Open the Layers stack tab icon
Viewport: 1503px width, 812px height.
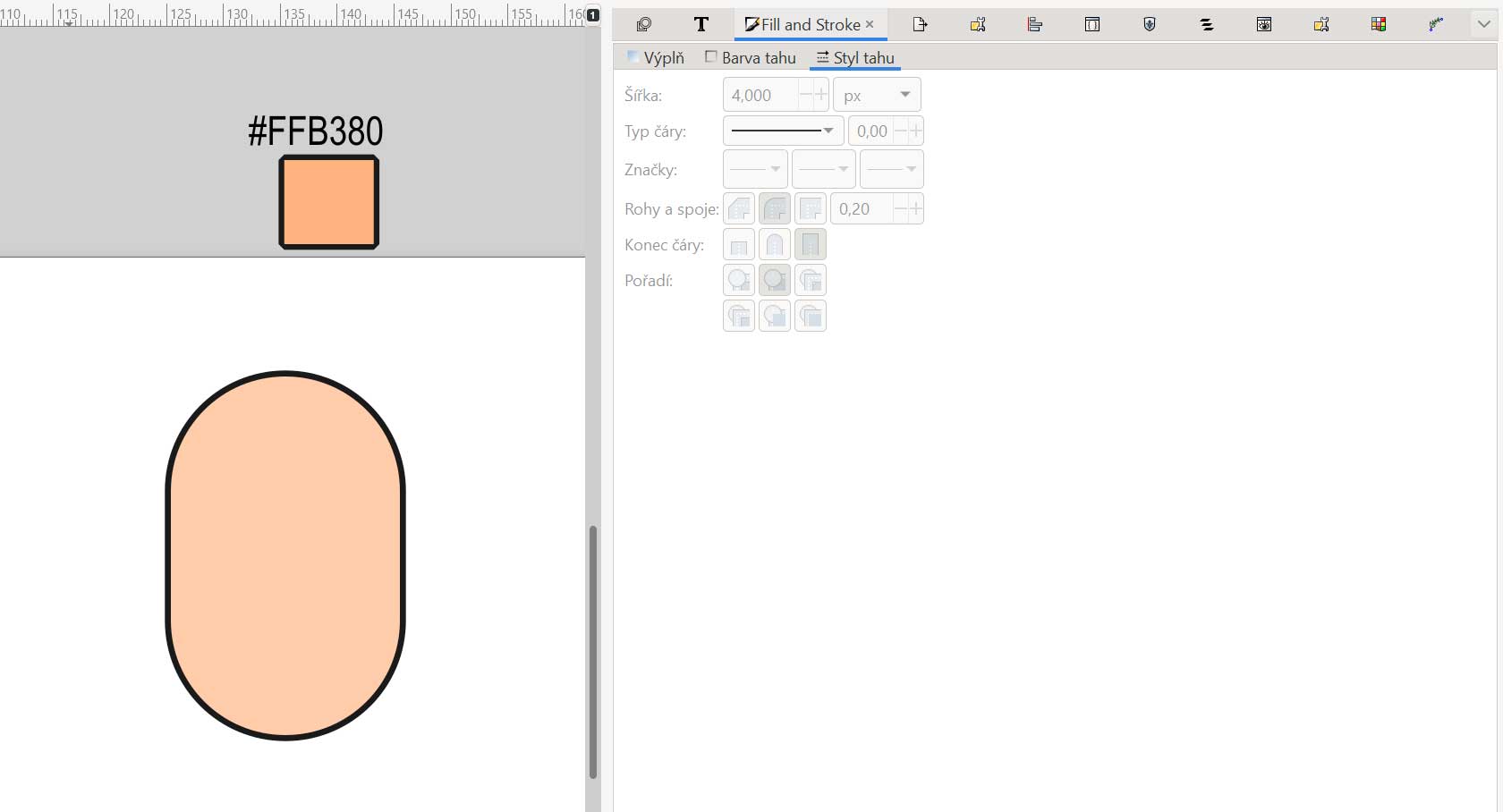tap(1207, 24)
